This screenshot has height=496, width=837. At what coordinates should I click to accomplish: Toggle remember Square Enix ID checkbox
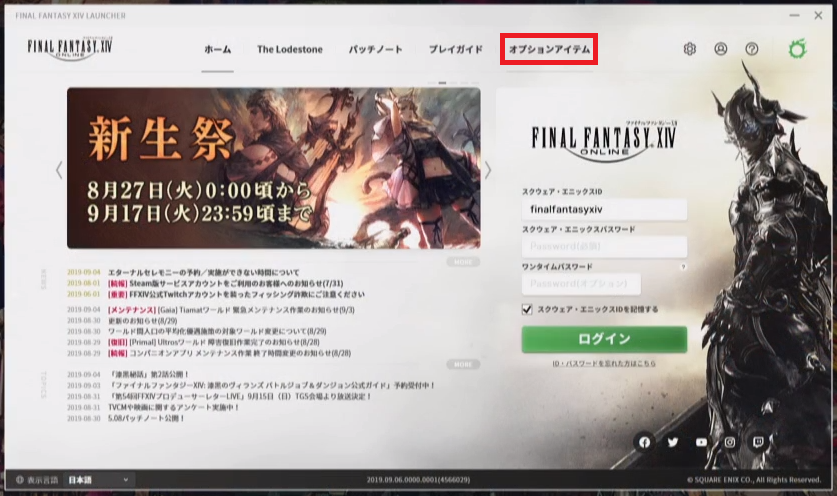click(527, 310)
